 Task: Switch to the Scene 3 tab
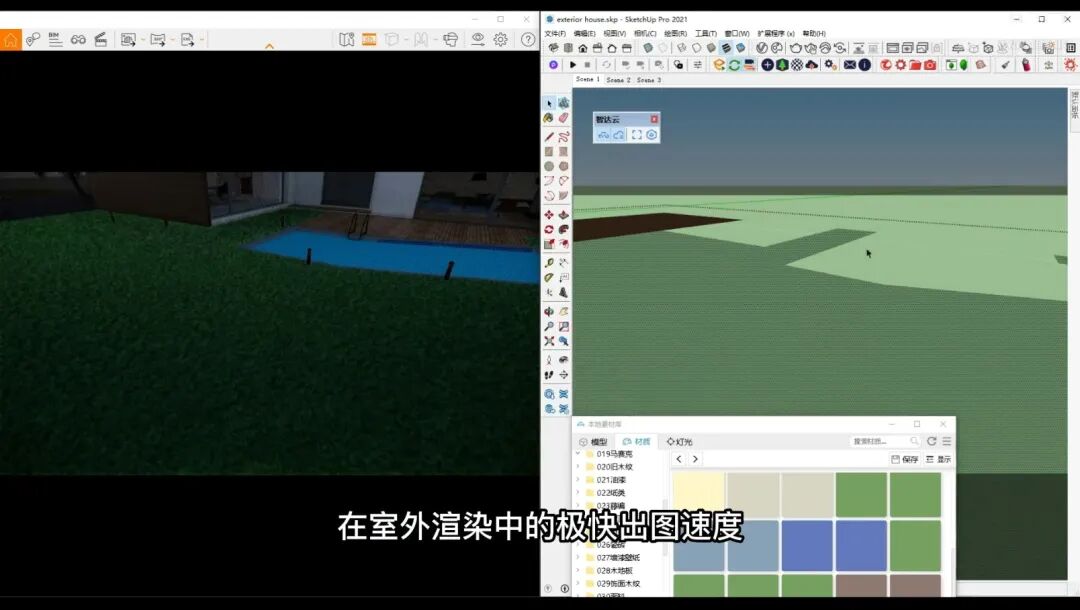[648, 80]
